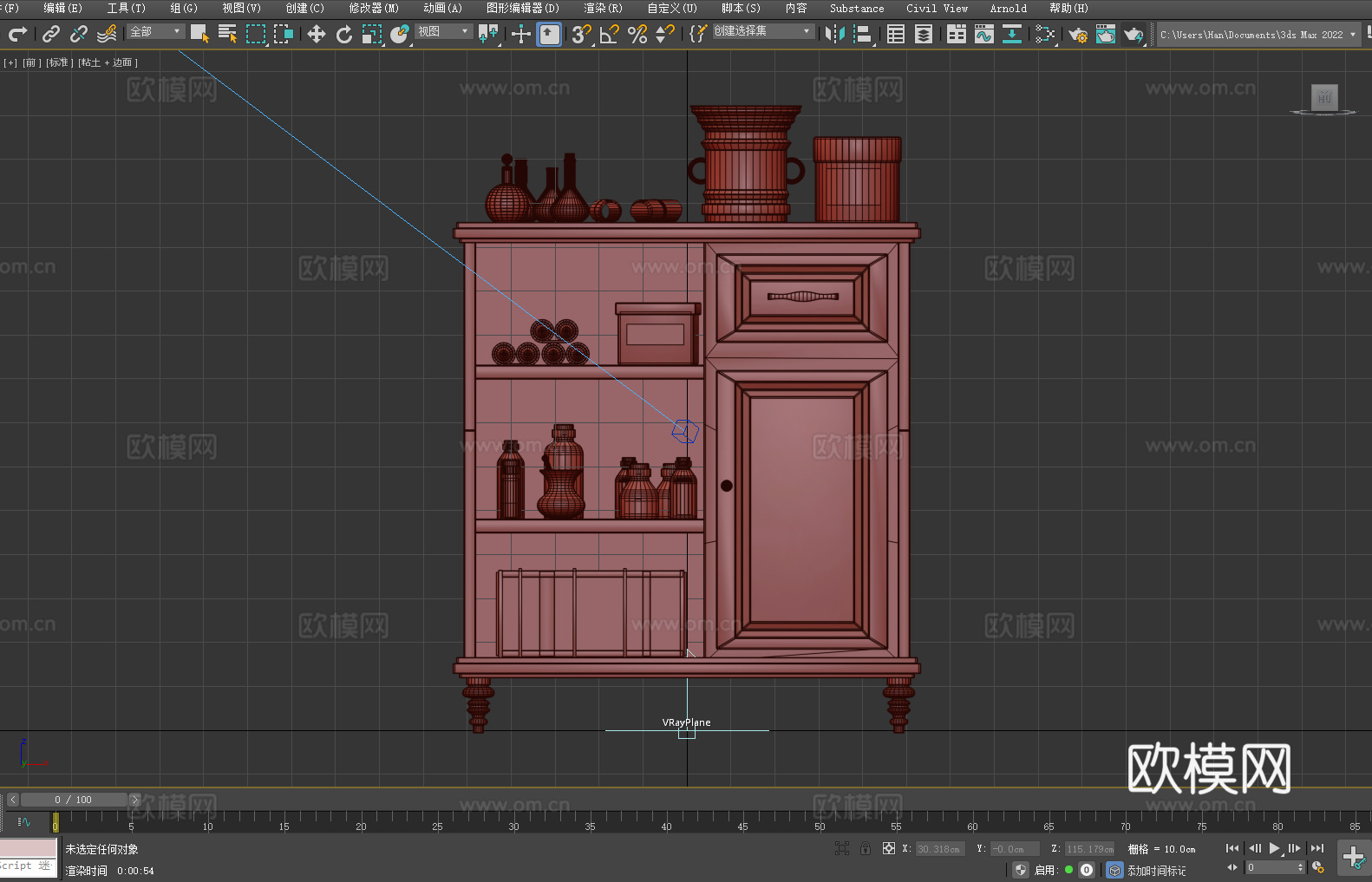Open the 创建选择集 named selection dropdown
This screenshot has height=882, width=1372.
pos(763,31)
